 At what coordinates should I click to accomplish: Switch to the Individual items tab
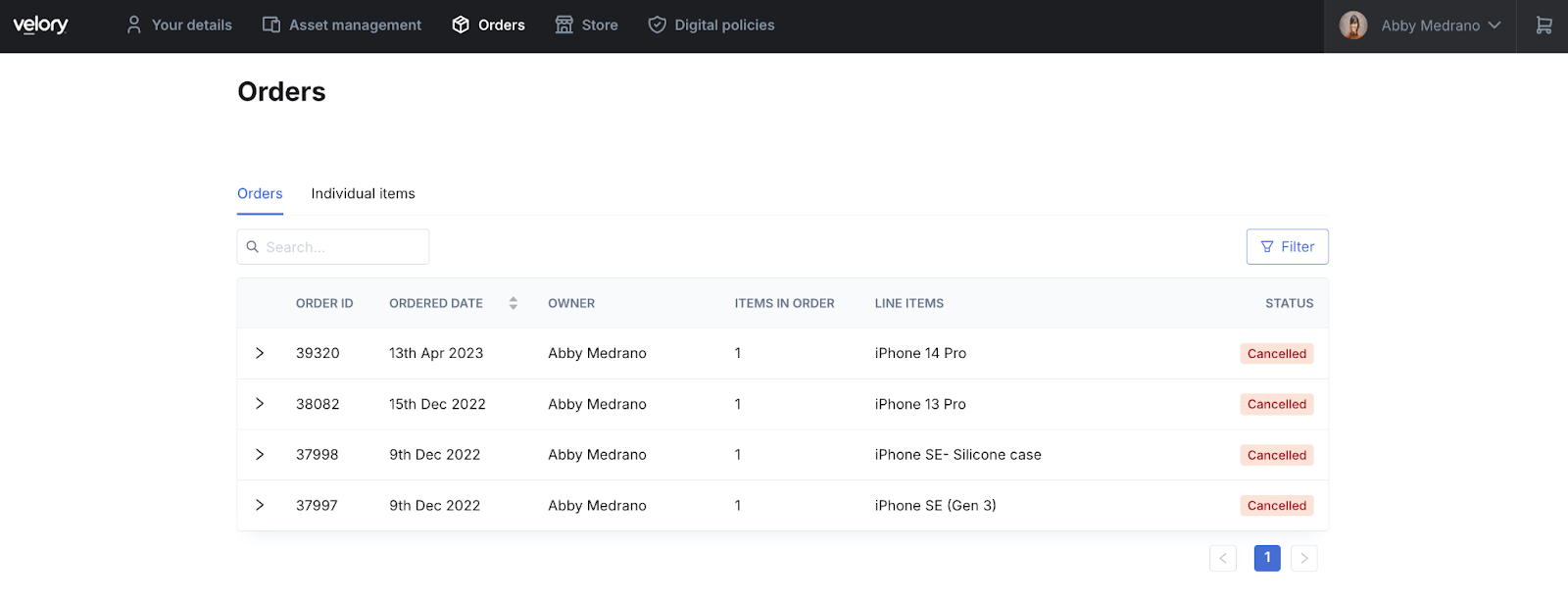tap(363, 194)
